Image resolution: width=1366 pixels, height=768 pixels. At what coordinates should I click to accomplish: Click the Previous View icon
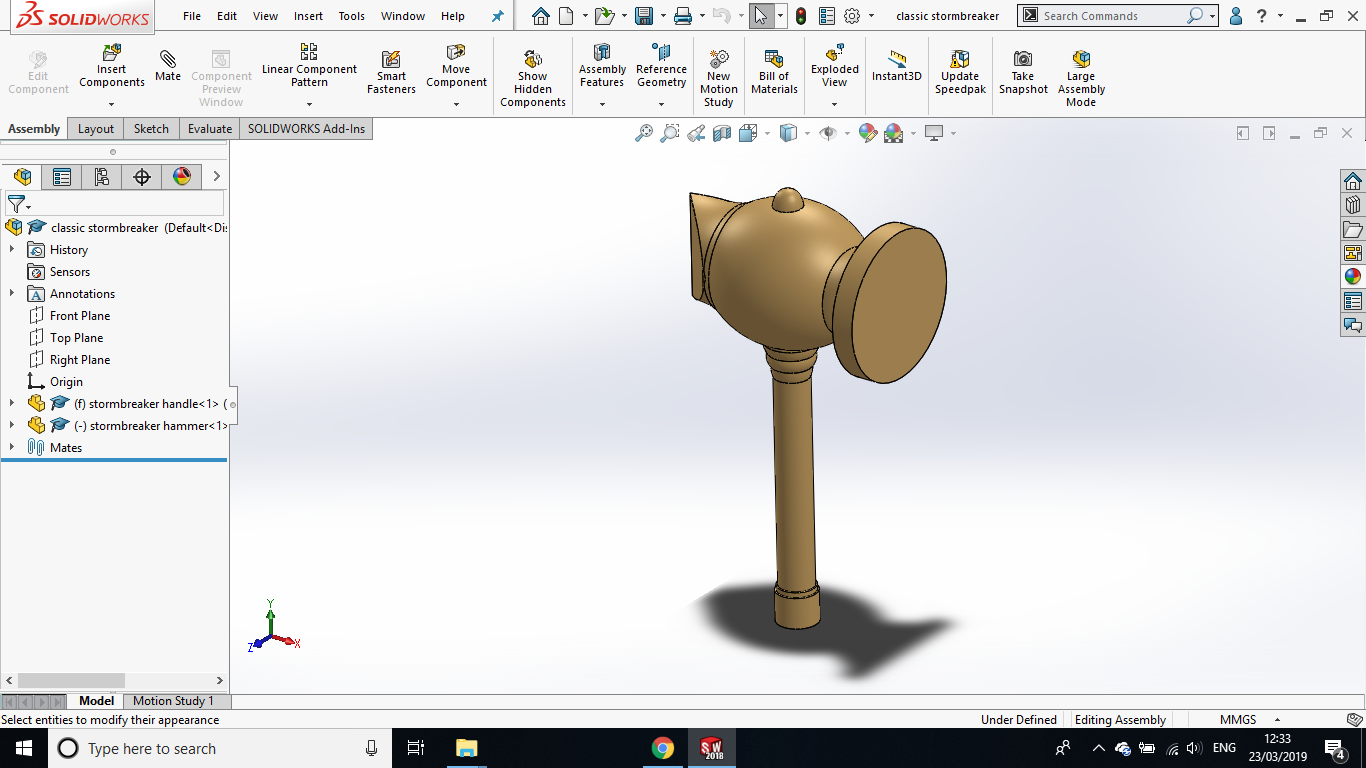tap(696, 133)
